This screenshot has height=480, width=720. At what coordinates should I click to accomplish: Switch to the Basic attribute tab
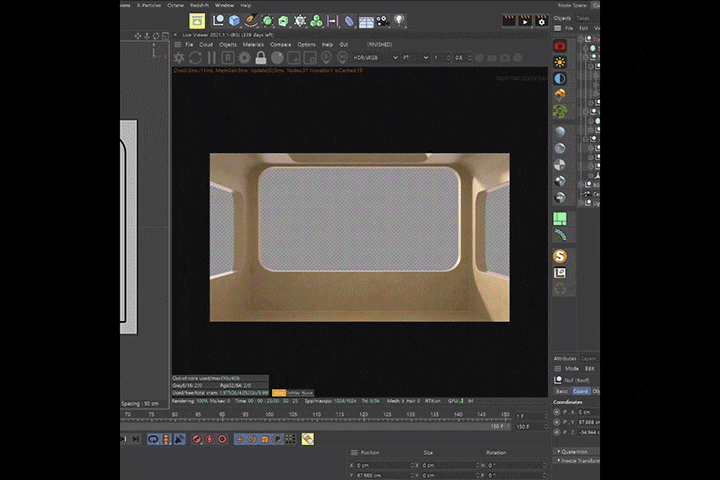coord(561,391)
